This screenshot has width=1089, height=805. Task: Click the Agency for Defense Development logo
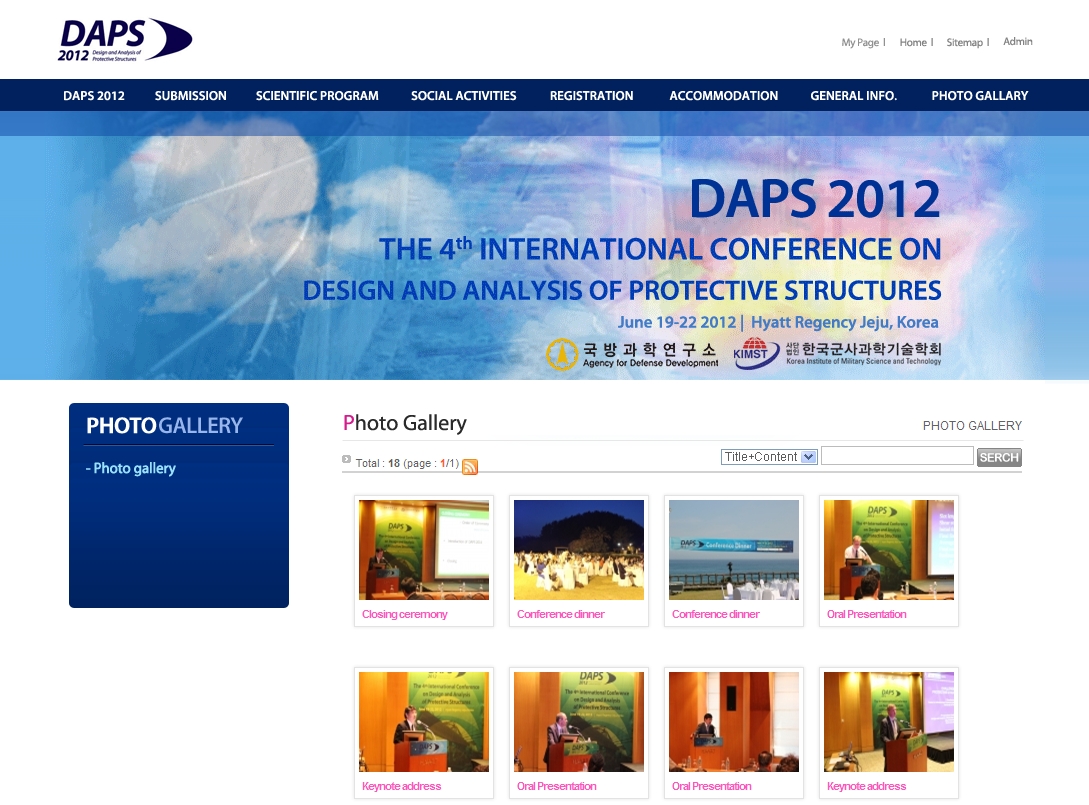click(632, 354)
